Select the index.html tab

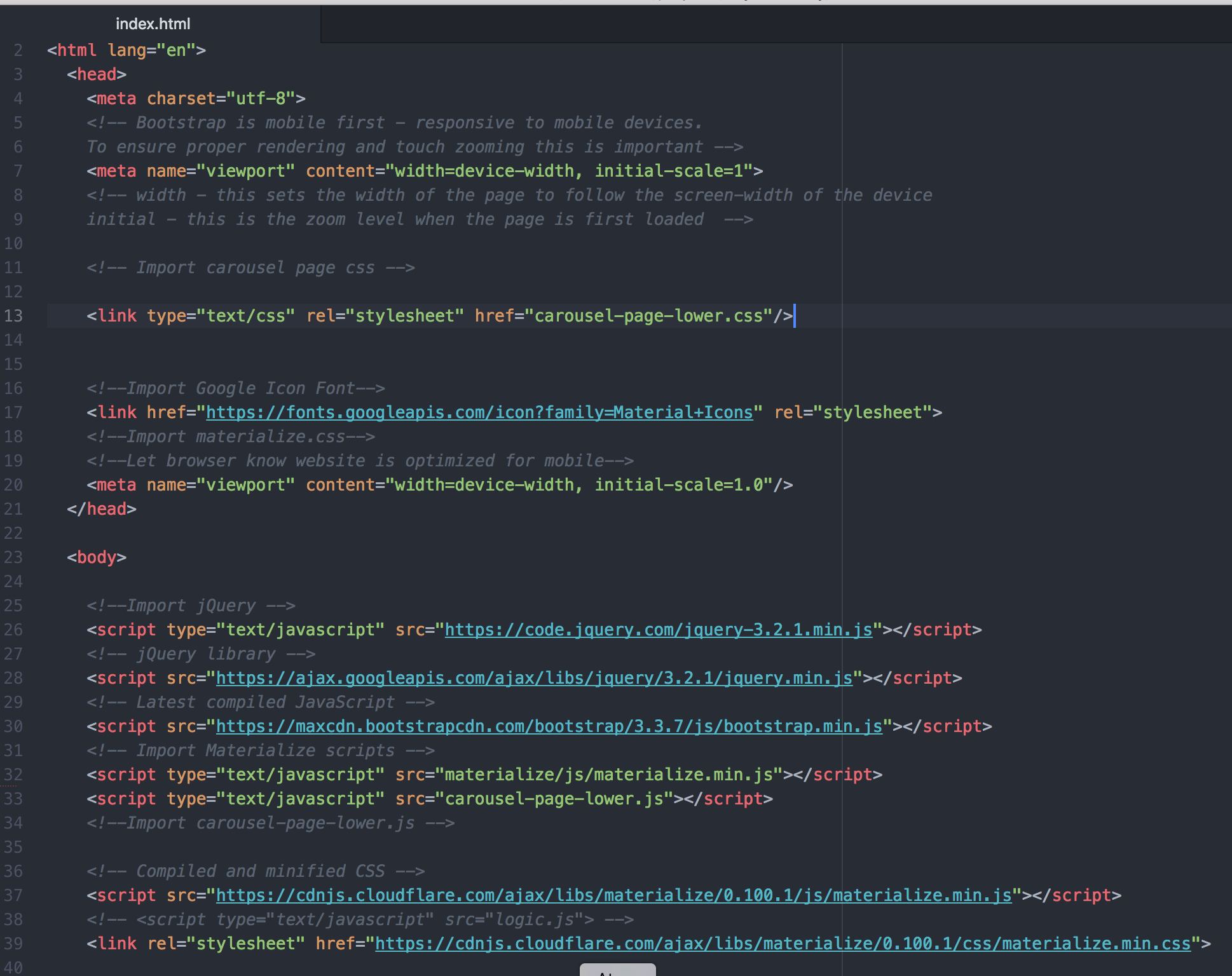(x=153, y=24)
